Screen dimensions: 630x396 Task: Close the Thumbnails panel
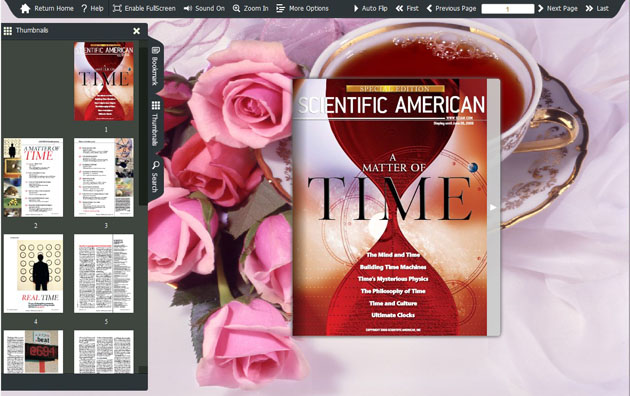137,31
